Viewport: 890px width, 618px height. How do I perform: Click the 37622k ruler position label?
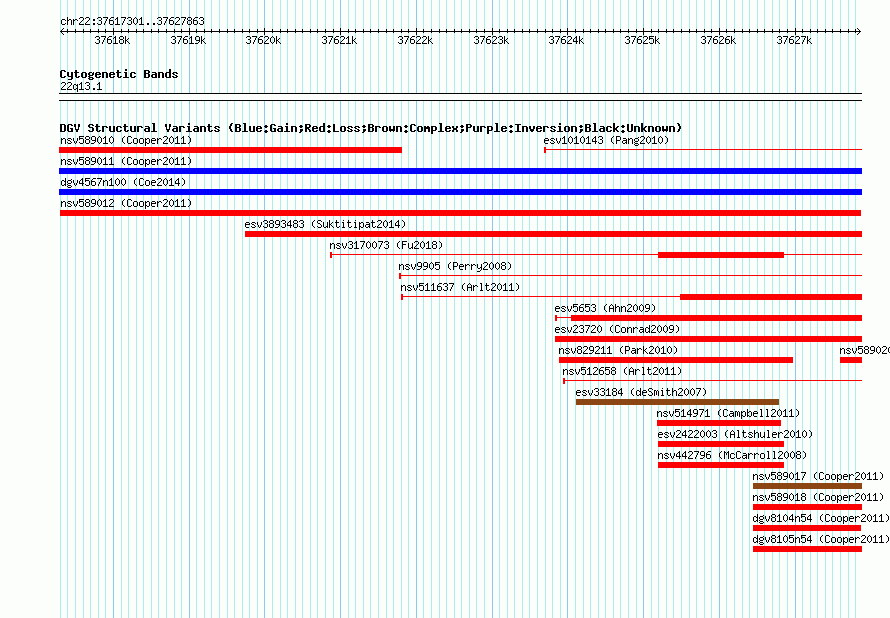pos(415,41)
